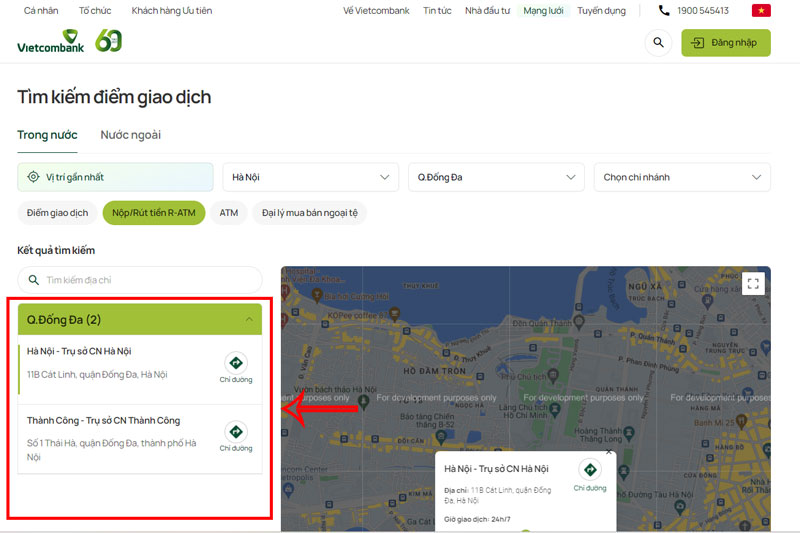Click the Đăng nhập login button
The height and width of the screenshot is (533, 800).
[x=726, y=42]
